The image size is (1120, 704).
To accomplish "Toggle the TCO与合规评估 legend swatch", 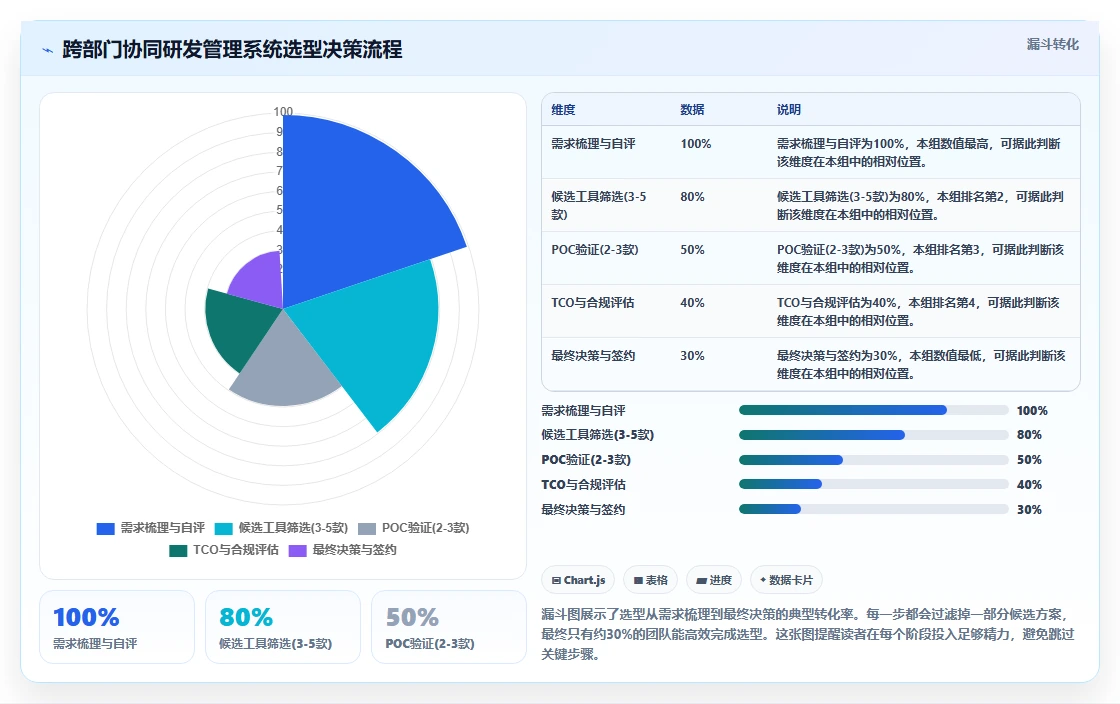I will [178, 550].
